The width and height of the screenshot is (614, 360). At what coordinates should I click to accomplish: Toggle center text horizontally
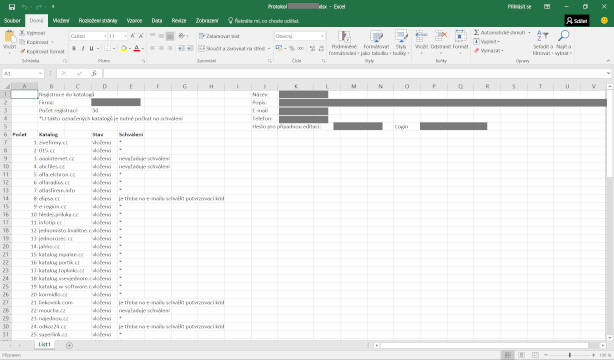[x=161, y=48]
